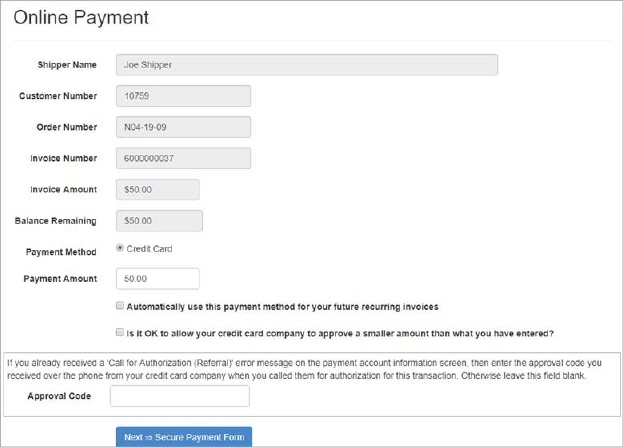Select the field showing customer number 10759
Image resolution: width=623 pixels, height=447 pixels.
[183, 96]
